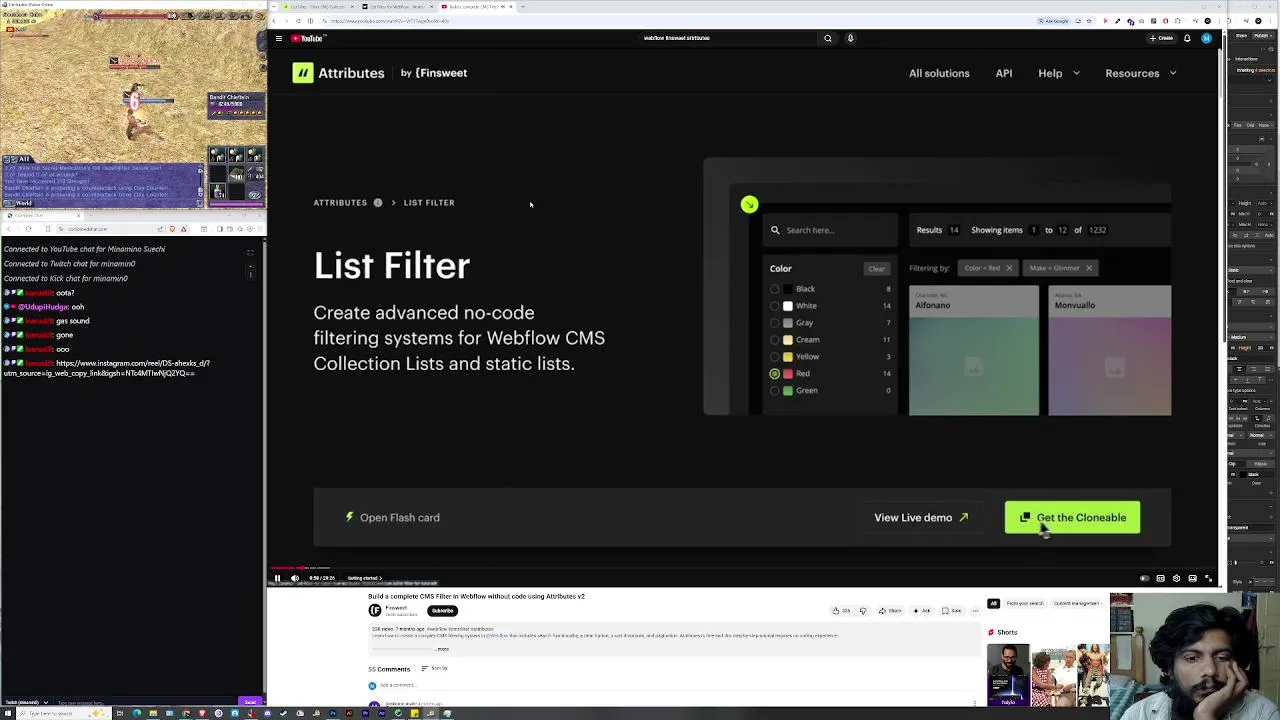Select the White color radio option
This screenshot has height=720, width=1280.
click(775, 306)
